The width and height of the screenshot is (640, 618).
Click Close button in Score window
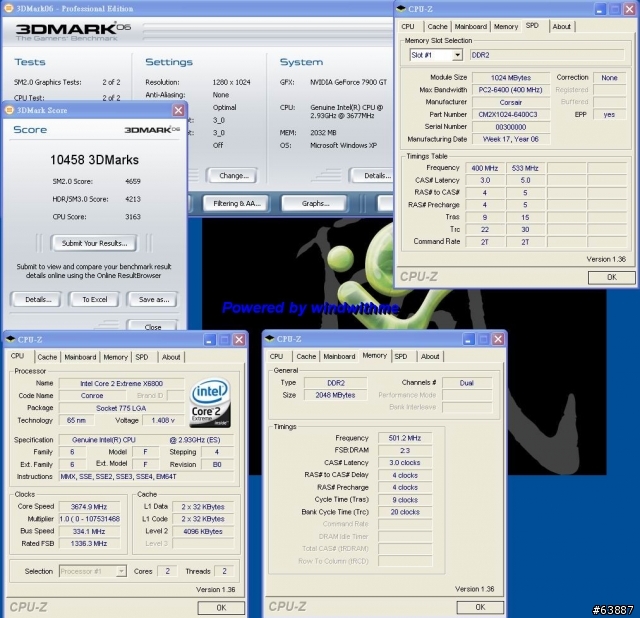(153, 326)
